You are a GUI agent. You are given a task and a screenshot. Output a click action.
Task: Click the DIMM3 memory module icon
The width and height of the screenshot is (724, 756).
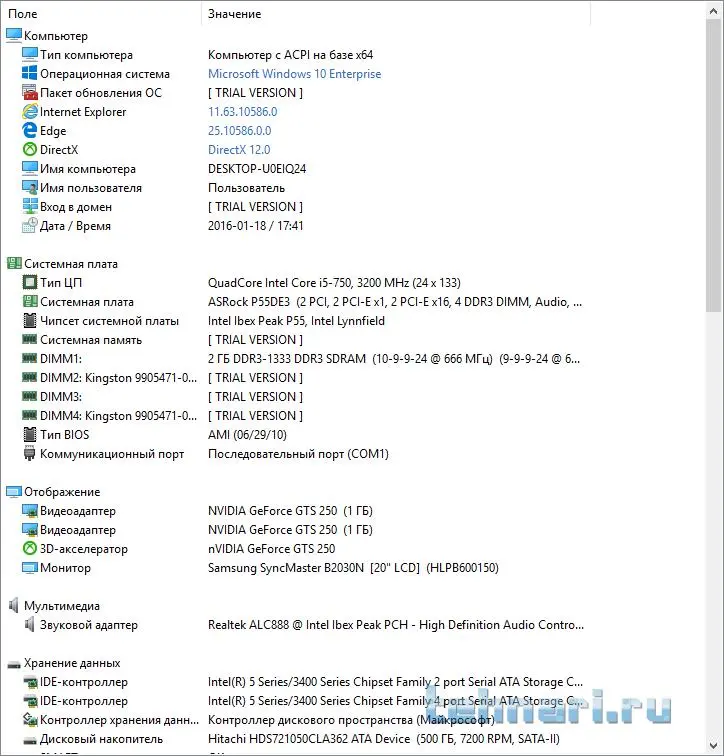(x=29, y=396)
